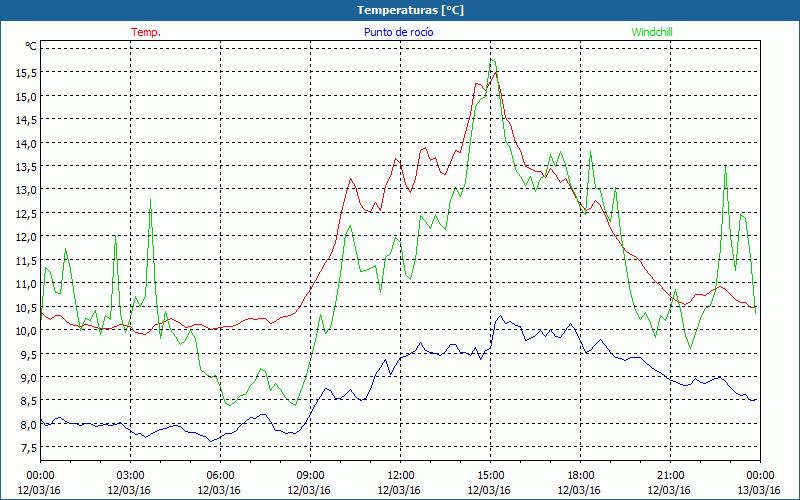The height and width of the screenshot is (500, 800).
Task: Click the 11,5 y-axis value
Action: [x=26, y=260]
